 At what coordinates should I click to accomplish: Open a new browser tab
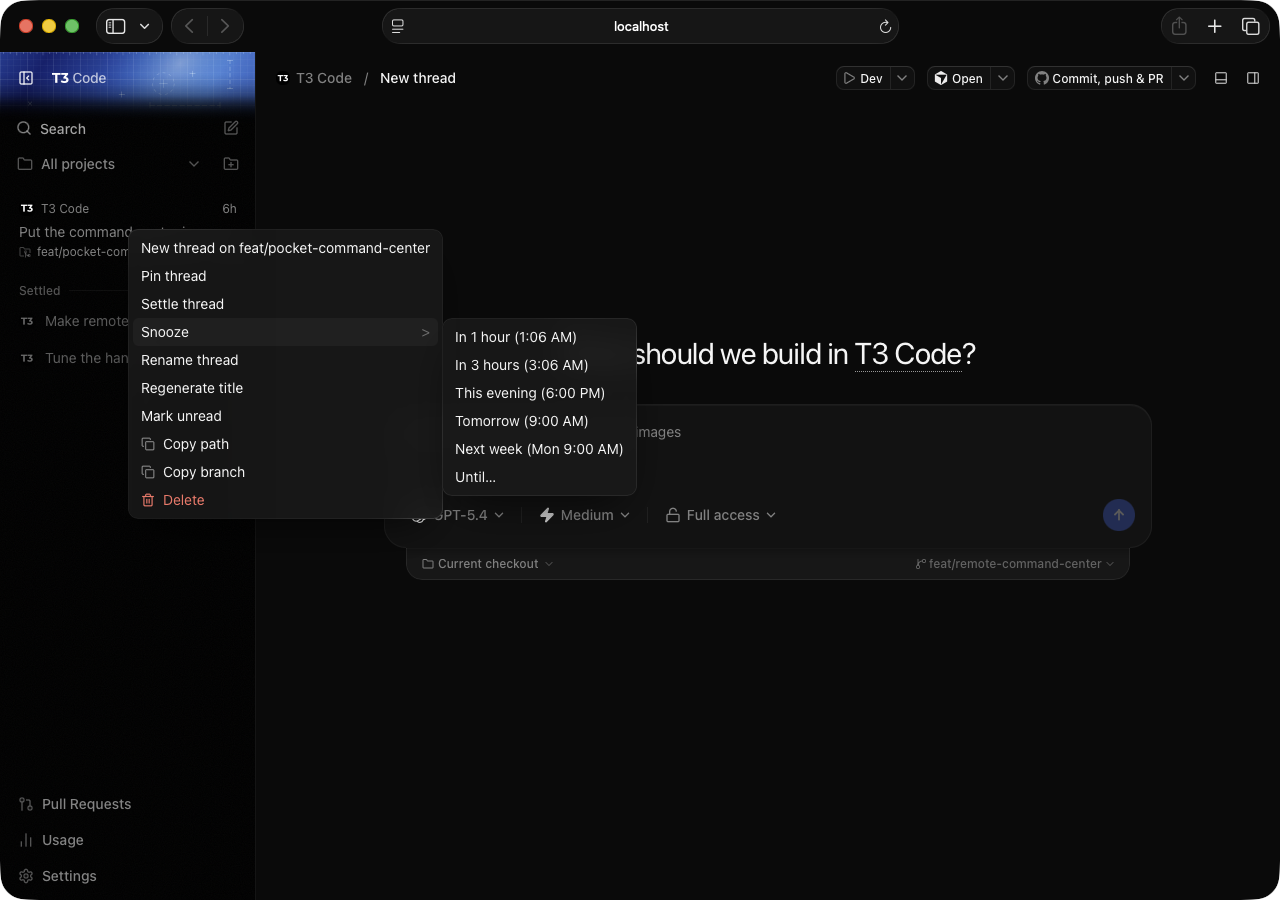click(1215, 27)
